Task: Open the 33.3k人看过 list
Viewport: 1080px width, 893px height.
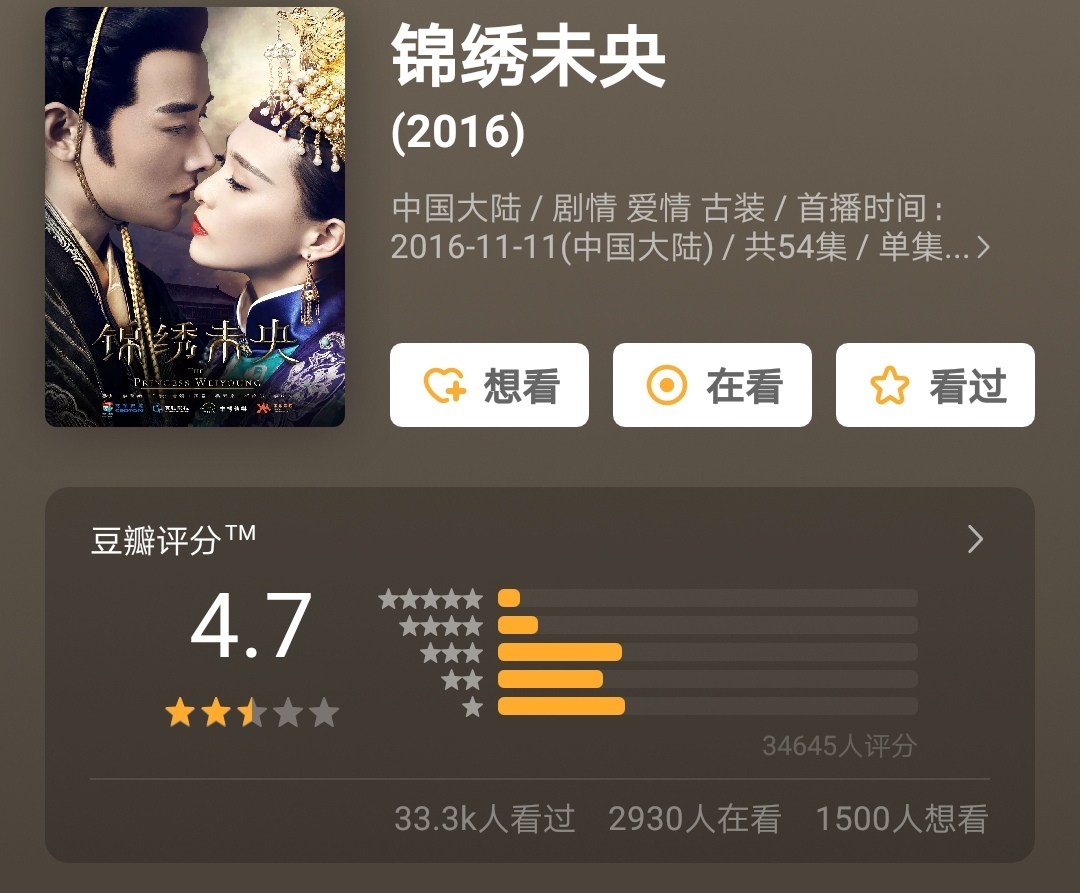Action: (x=484, y=819)
